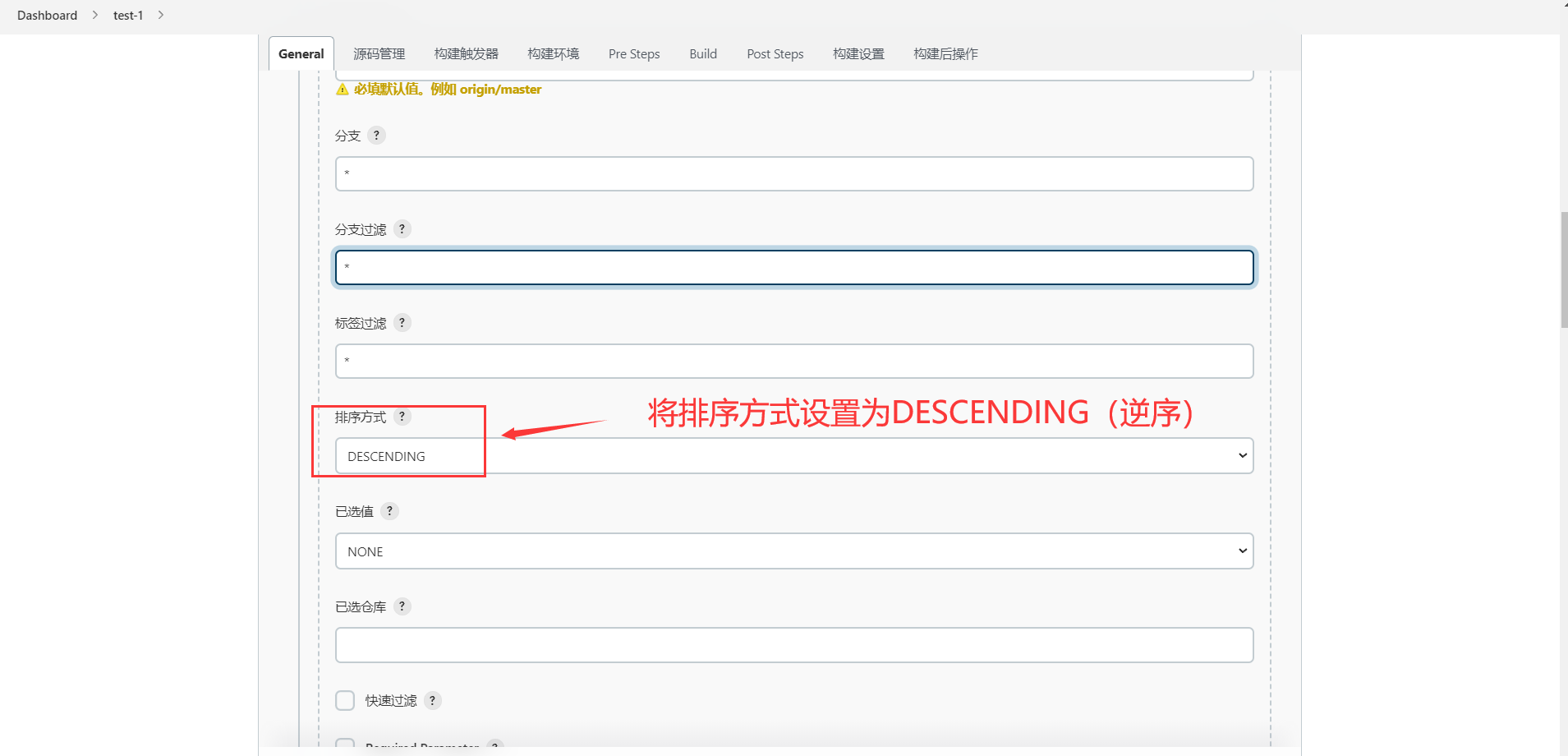Switch to the Pre Steps tab
The width and height of the screenshot is (1568, 756).
[x=634, y=53]
